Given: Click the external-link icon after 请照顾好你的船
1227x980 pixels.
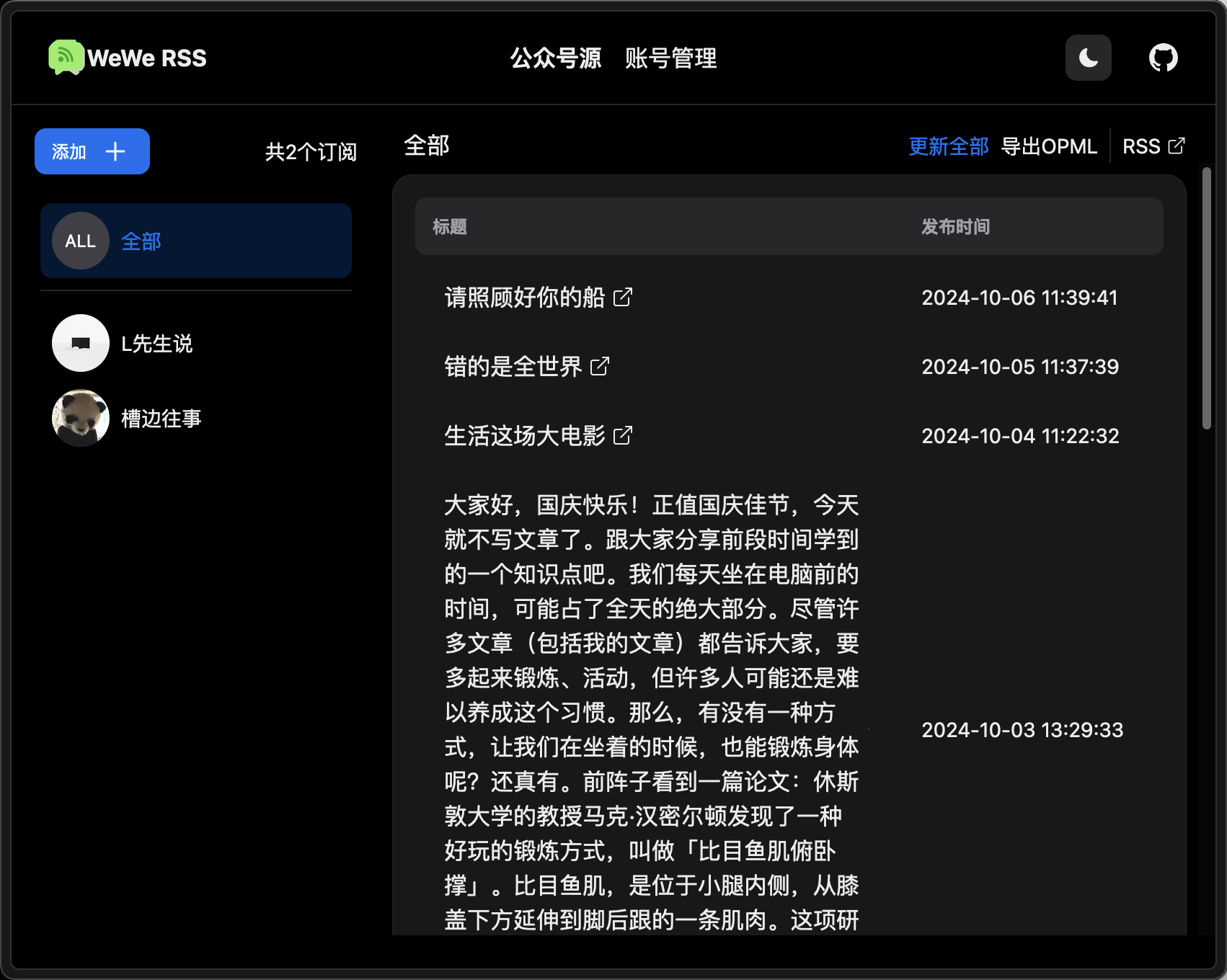Looking at the screenshot, I should pos(623,297).
